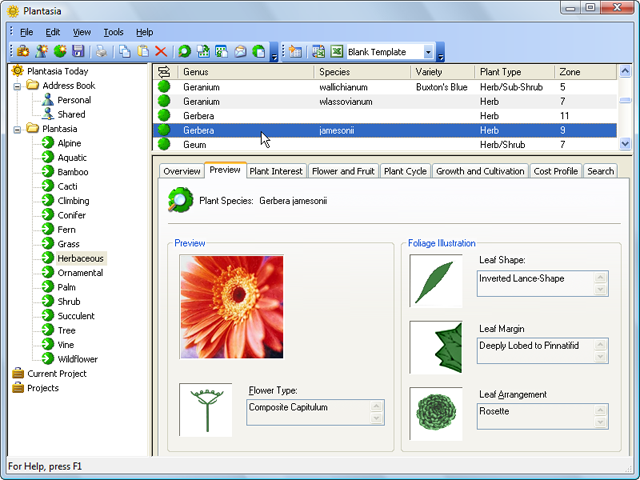Sort plant list by Genus column header
This screenshot has width=640, height=480.
[x=243, y=72]
